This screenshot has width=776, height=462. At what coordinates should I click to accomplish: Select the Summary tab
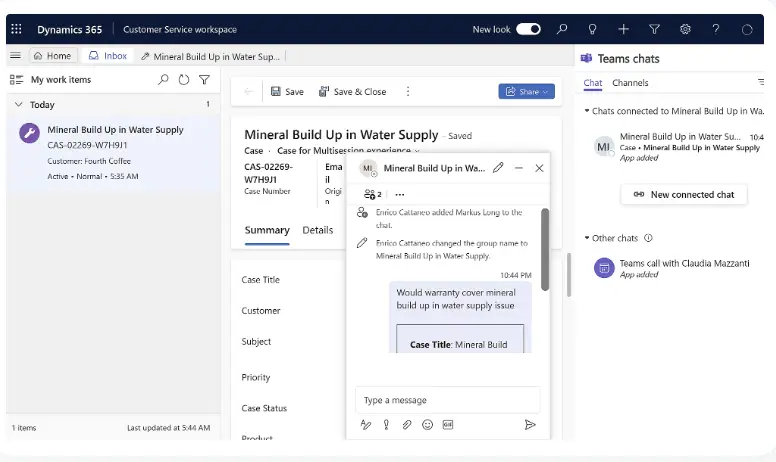(267, 231)
